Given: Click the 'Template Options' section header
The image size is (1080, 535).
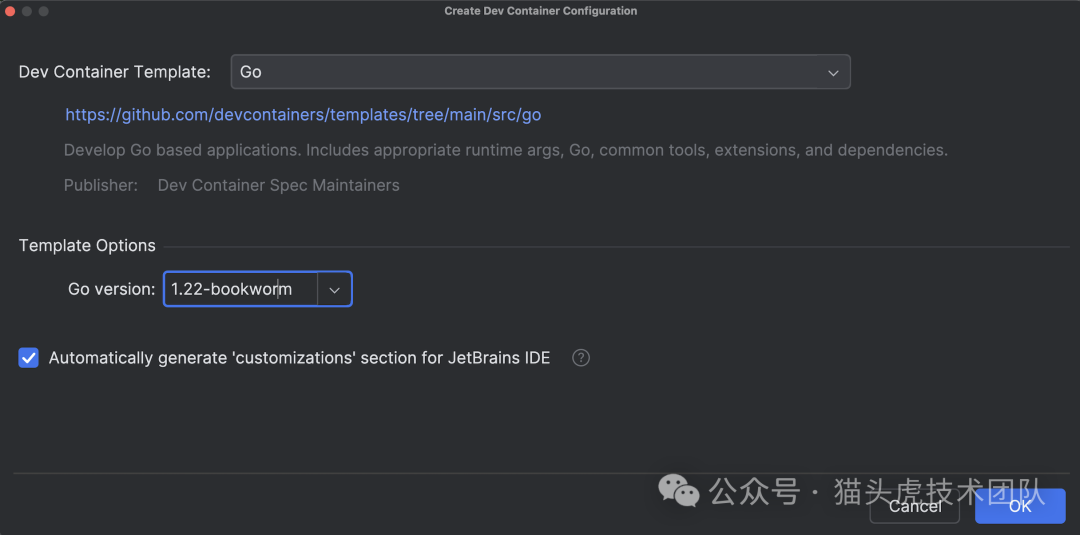Looking at the screenshot, I should click(x=87, y=246).
